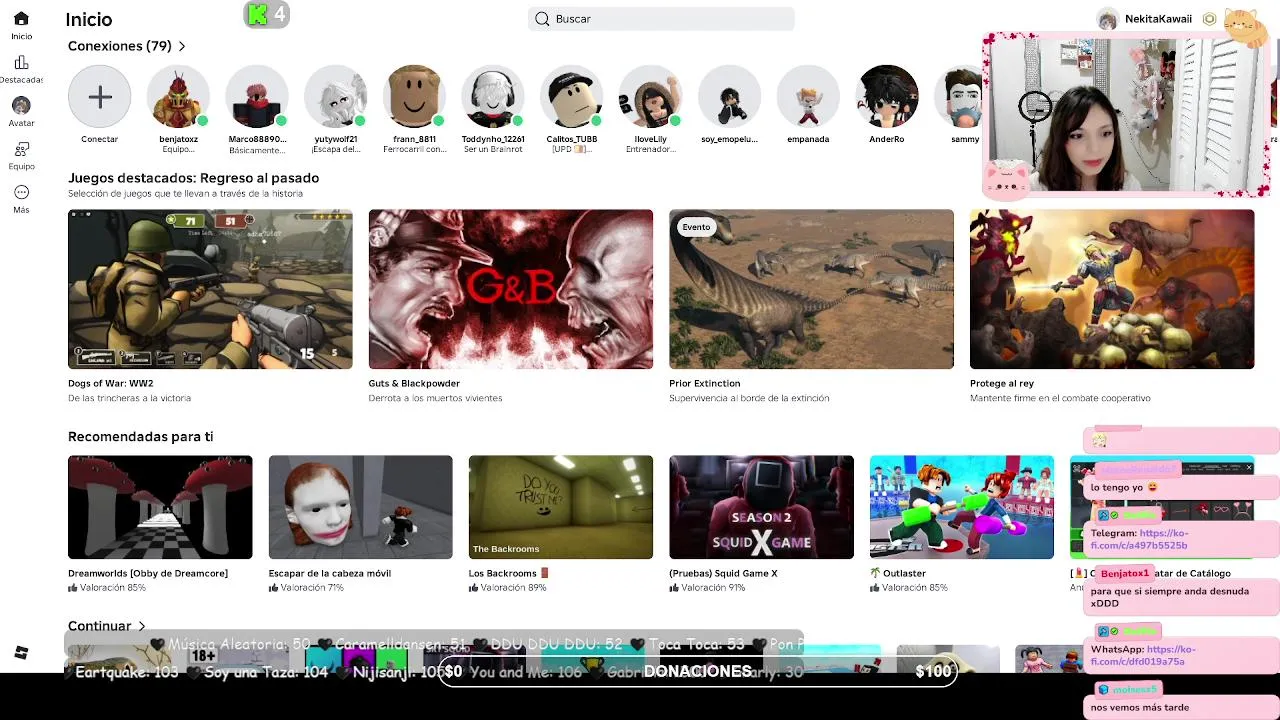Open frann_8811 connection avatar
The width and height of the screenshot is (1280, 720).
[414, 97]
